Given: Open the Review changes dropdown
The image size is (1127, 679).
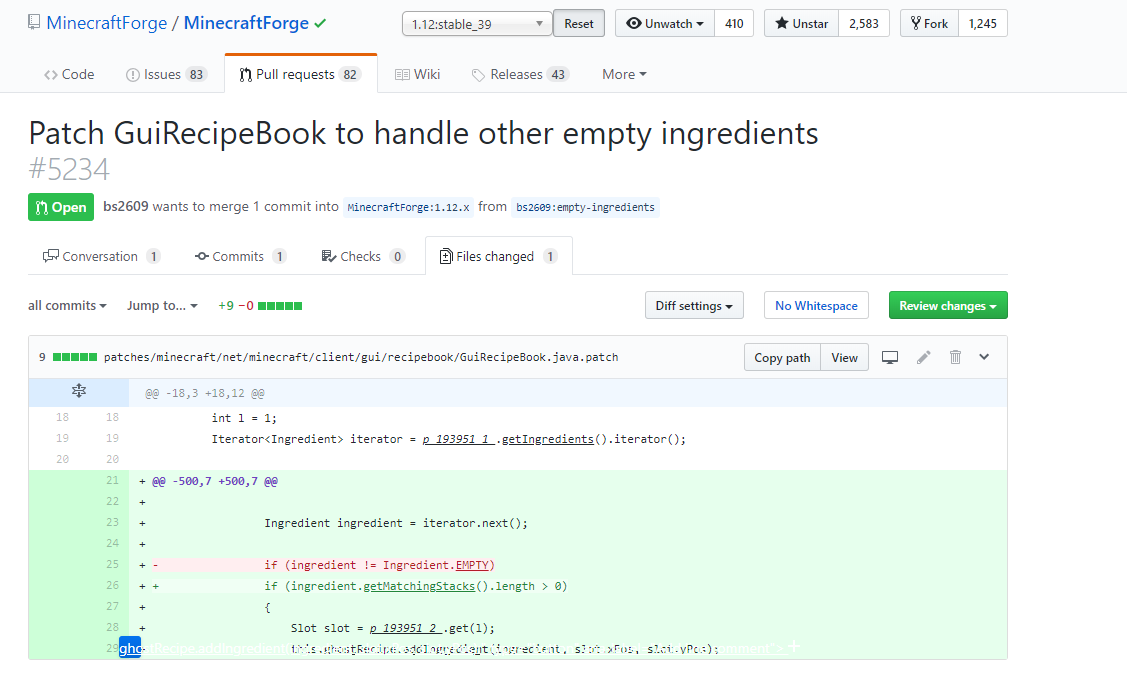Looking at the screenshot, I should tap(948, 305).
